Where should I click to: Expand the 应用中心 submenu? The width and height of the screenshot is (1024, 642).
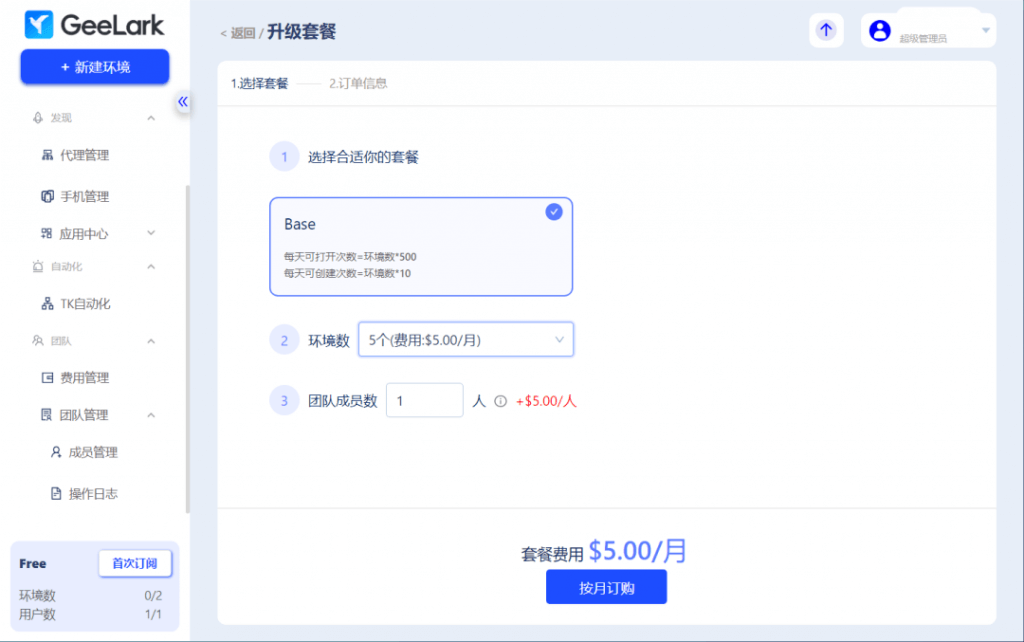click(151, 233)
